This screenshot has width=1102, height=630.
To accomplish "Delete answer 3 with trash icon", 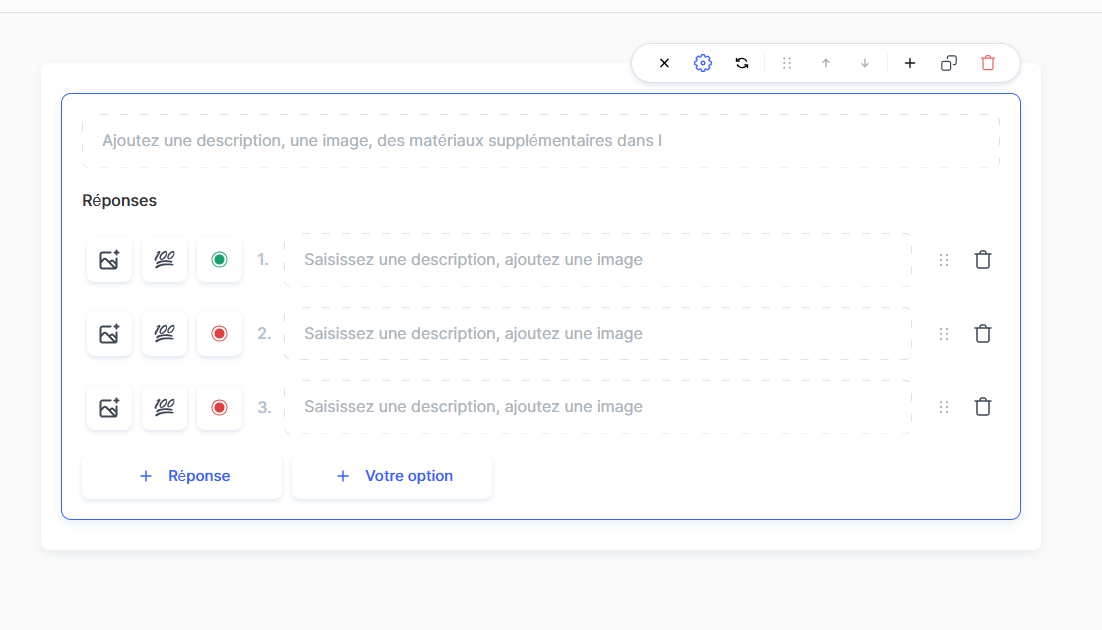I will tap(983, 407).
